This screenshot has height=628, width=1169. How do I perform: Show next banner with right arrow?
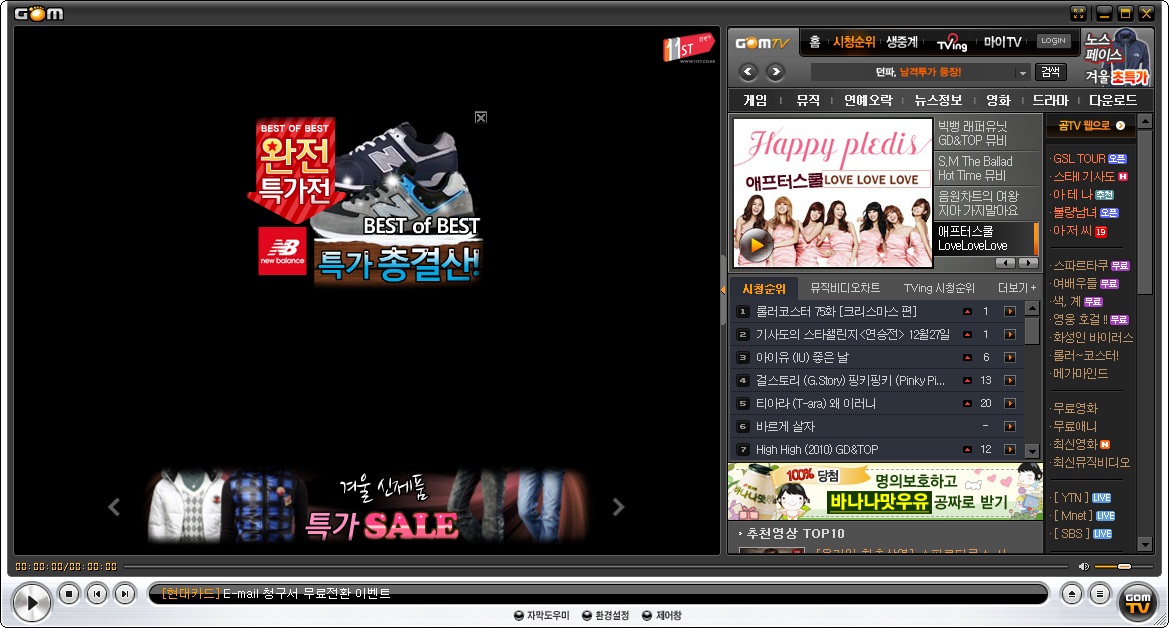(618, 507)
